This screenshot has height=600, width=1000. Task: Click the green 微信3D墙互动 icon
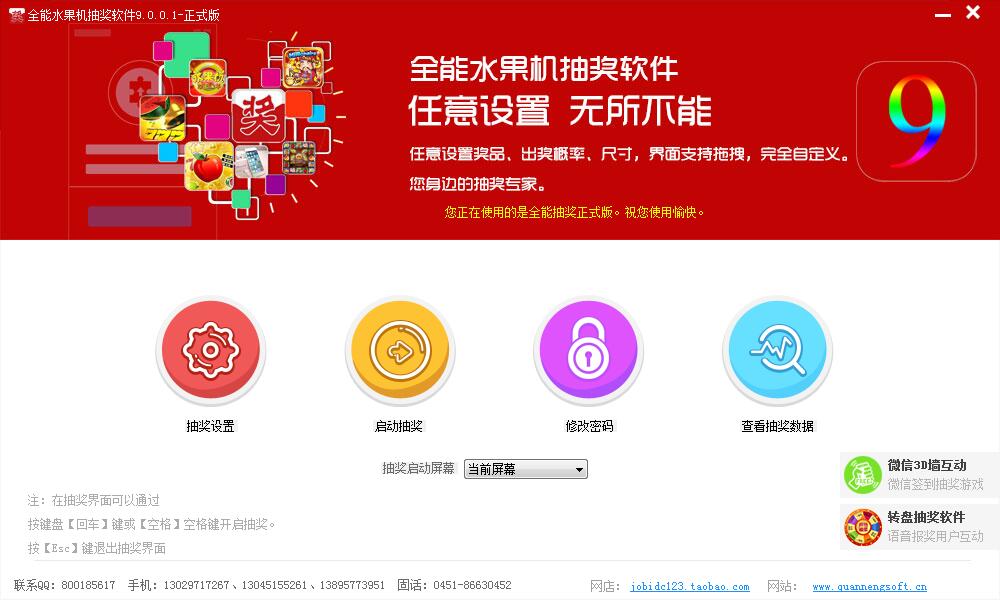tap(862, 475)
